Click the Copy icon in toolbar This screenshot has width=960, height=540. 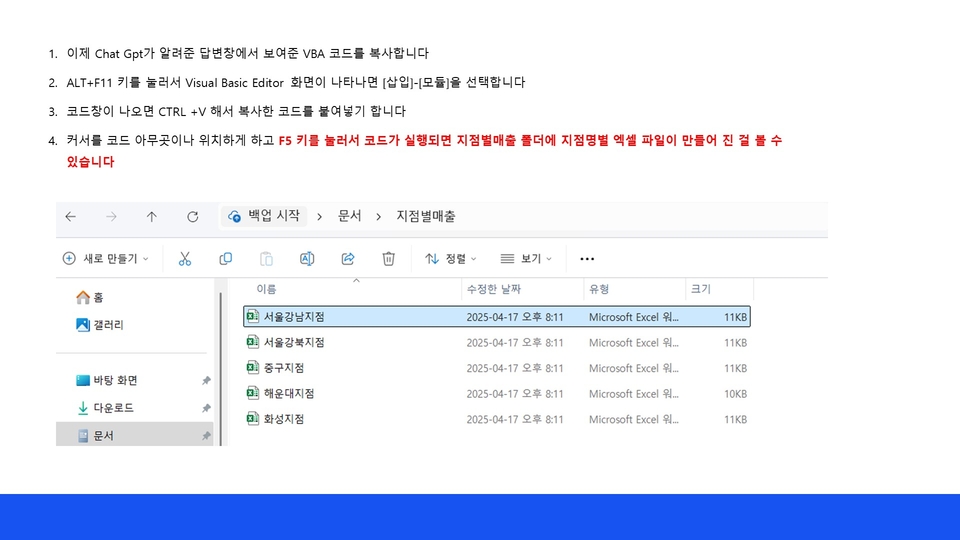tap(225, 259)
